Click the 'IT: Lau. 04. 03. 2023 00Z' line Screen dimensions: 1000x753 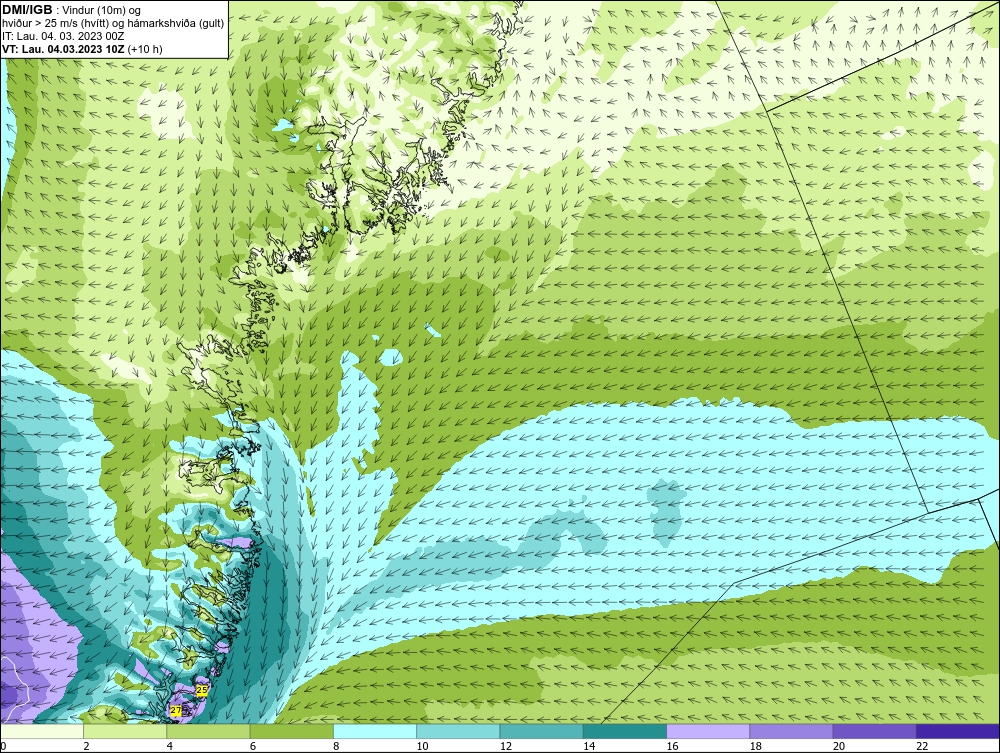coord(63,36)
